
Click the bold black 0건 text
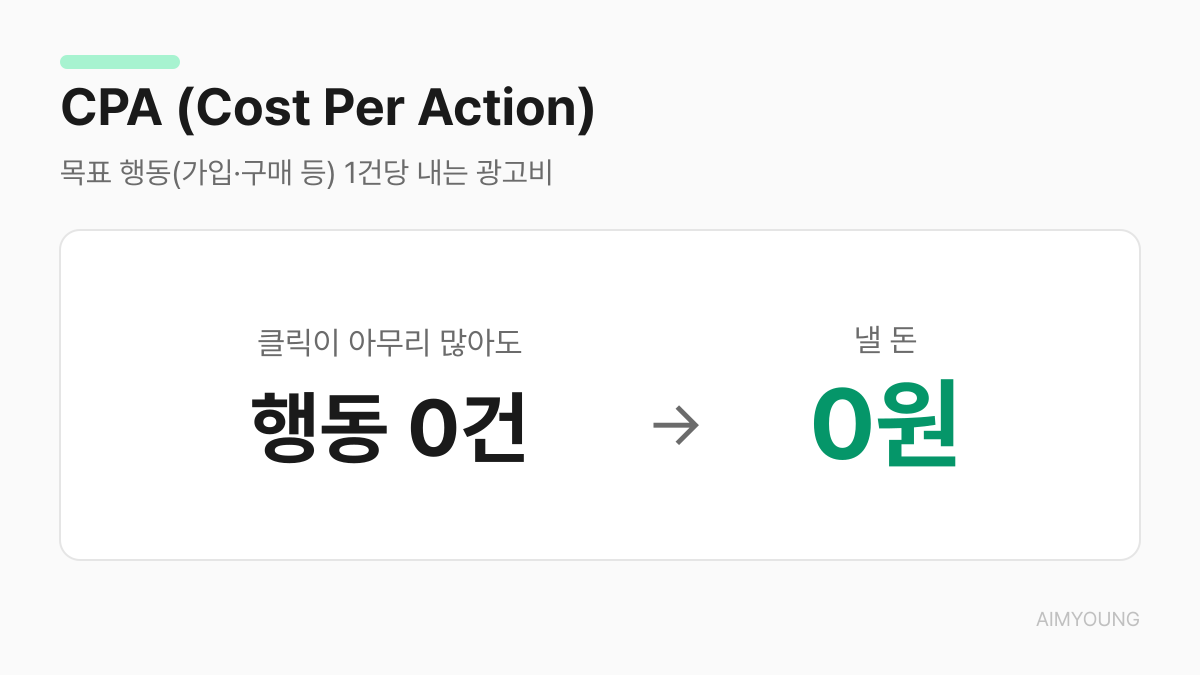[x=468, y=428]
